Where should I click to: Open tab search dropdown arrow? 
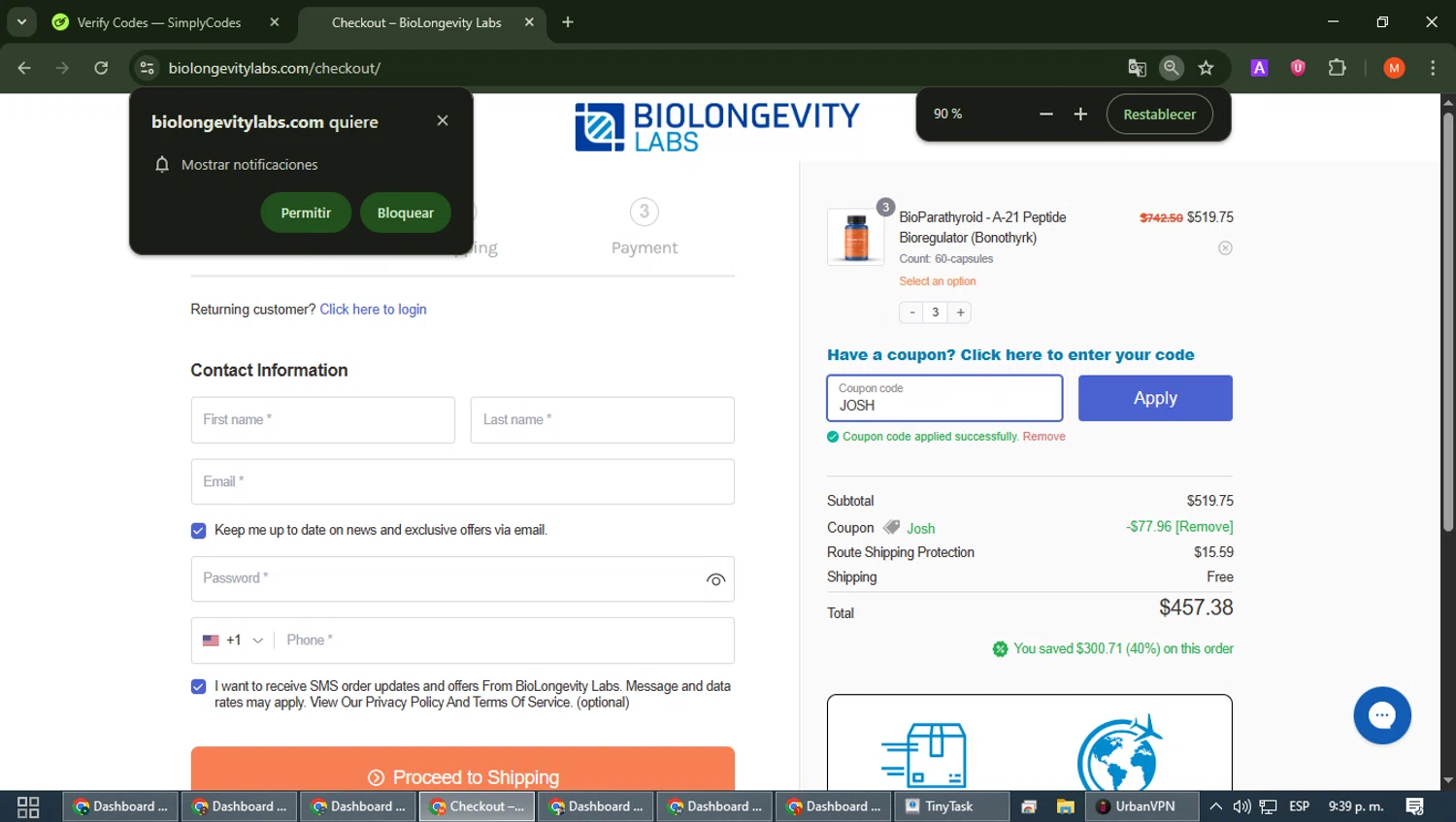21,21
